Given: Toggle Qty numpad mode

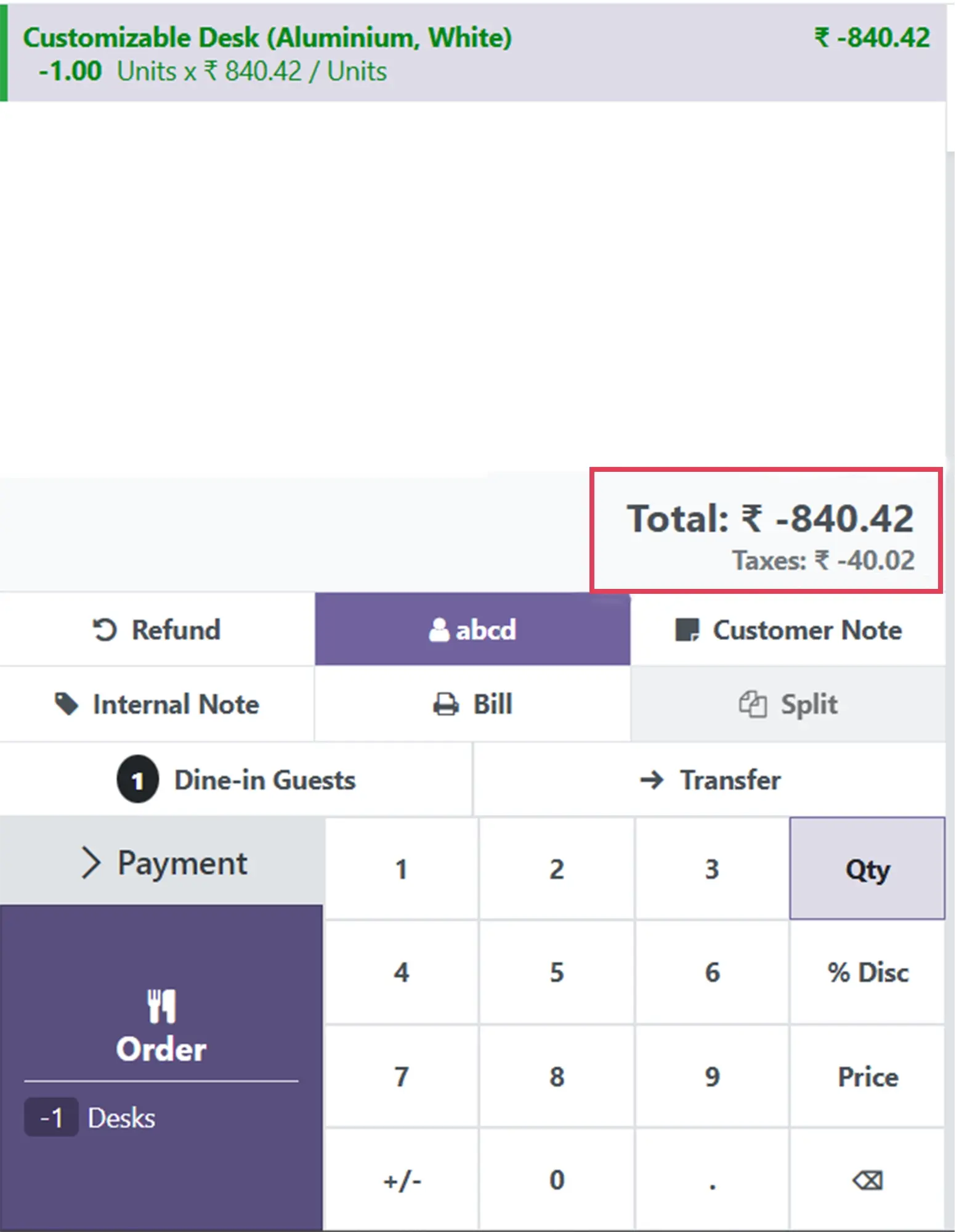Looking at the screenshot, I should 867,869.
